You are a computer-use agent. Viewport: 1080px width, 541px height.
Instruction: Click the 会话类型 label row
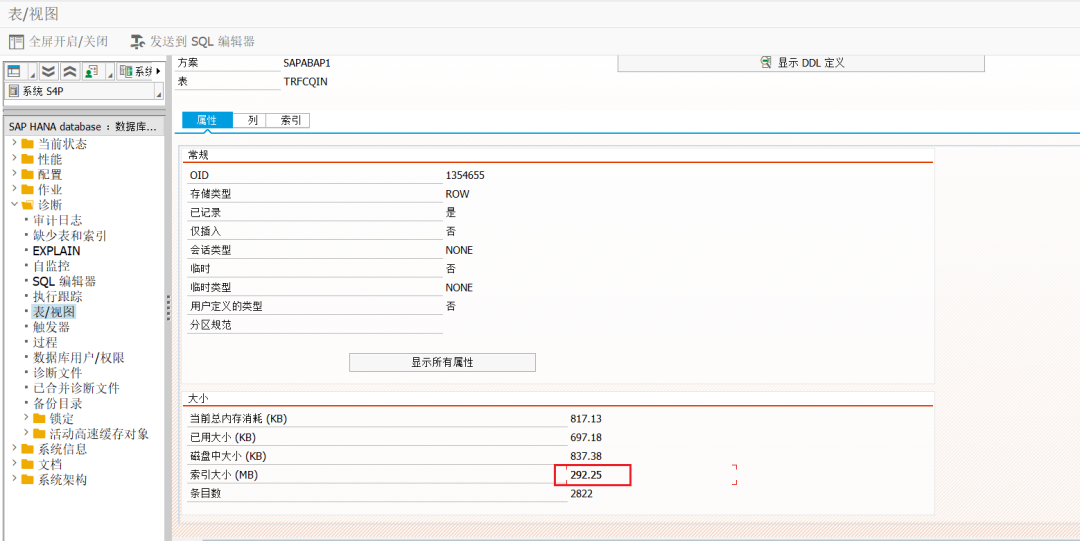click(x=314, y=250)
